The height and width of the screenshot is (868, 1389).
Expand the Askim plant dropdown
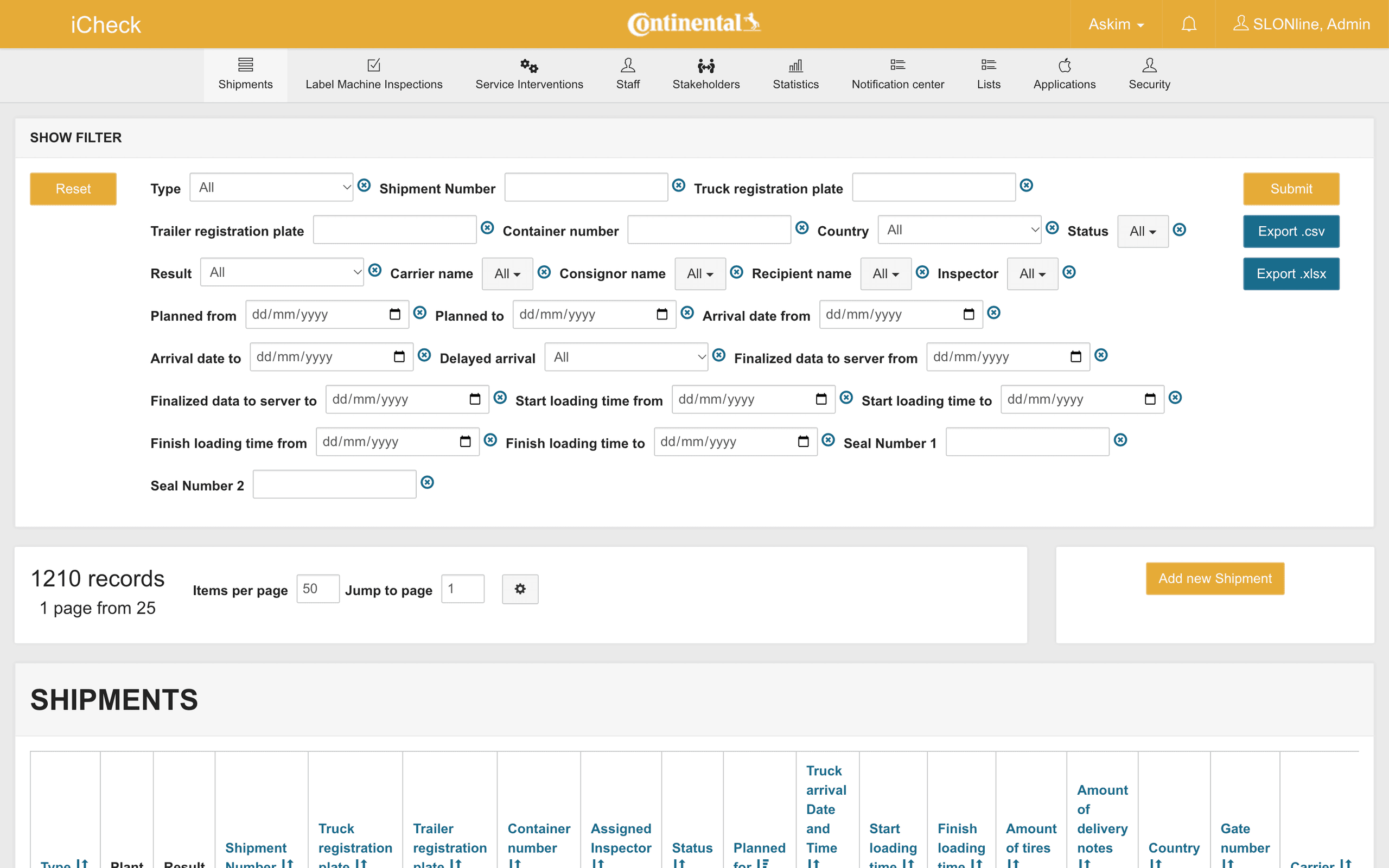tap(1116, 24)
